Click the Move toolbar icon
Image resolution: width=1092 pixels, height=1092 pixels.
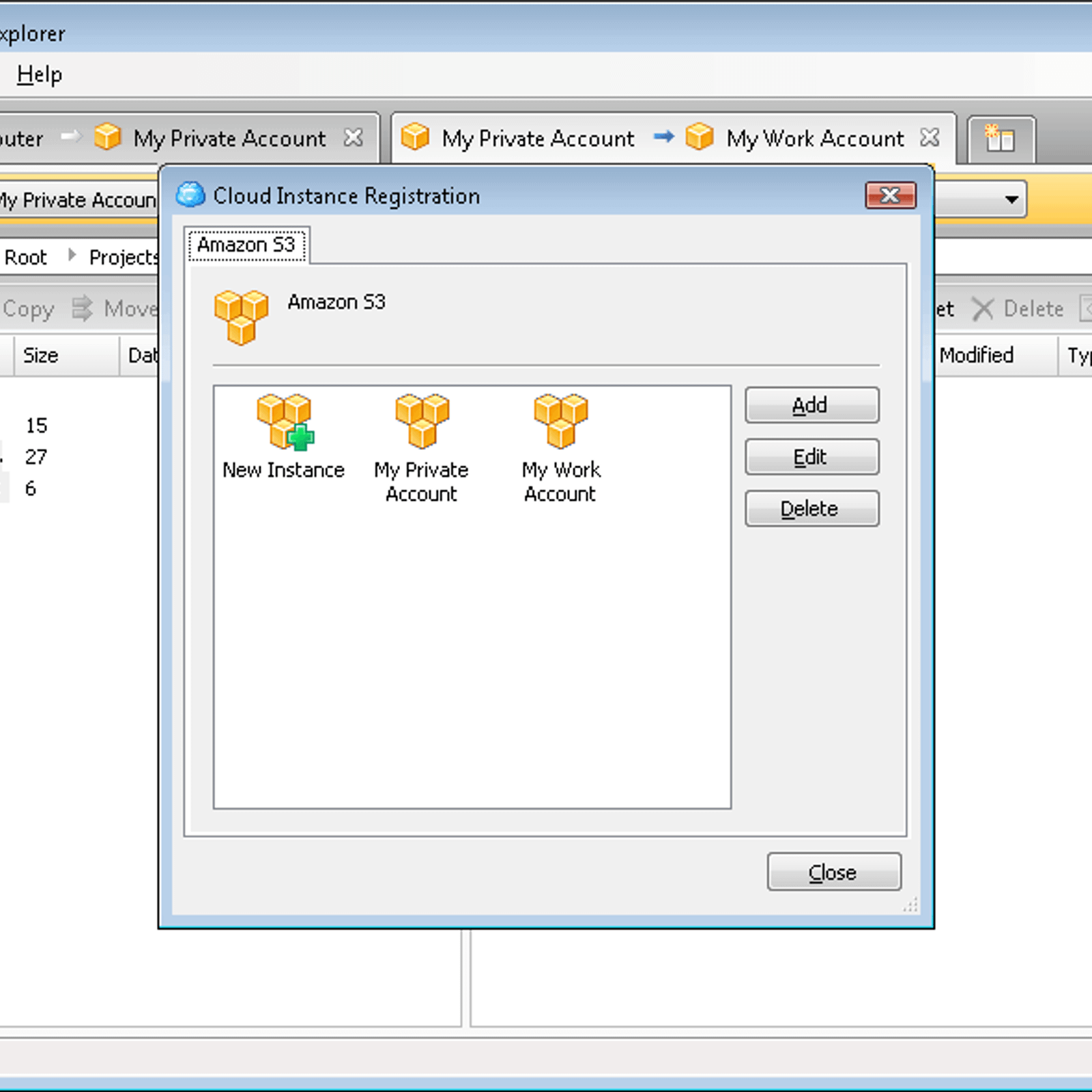[83, 308]
